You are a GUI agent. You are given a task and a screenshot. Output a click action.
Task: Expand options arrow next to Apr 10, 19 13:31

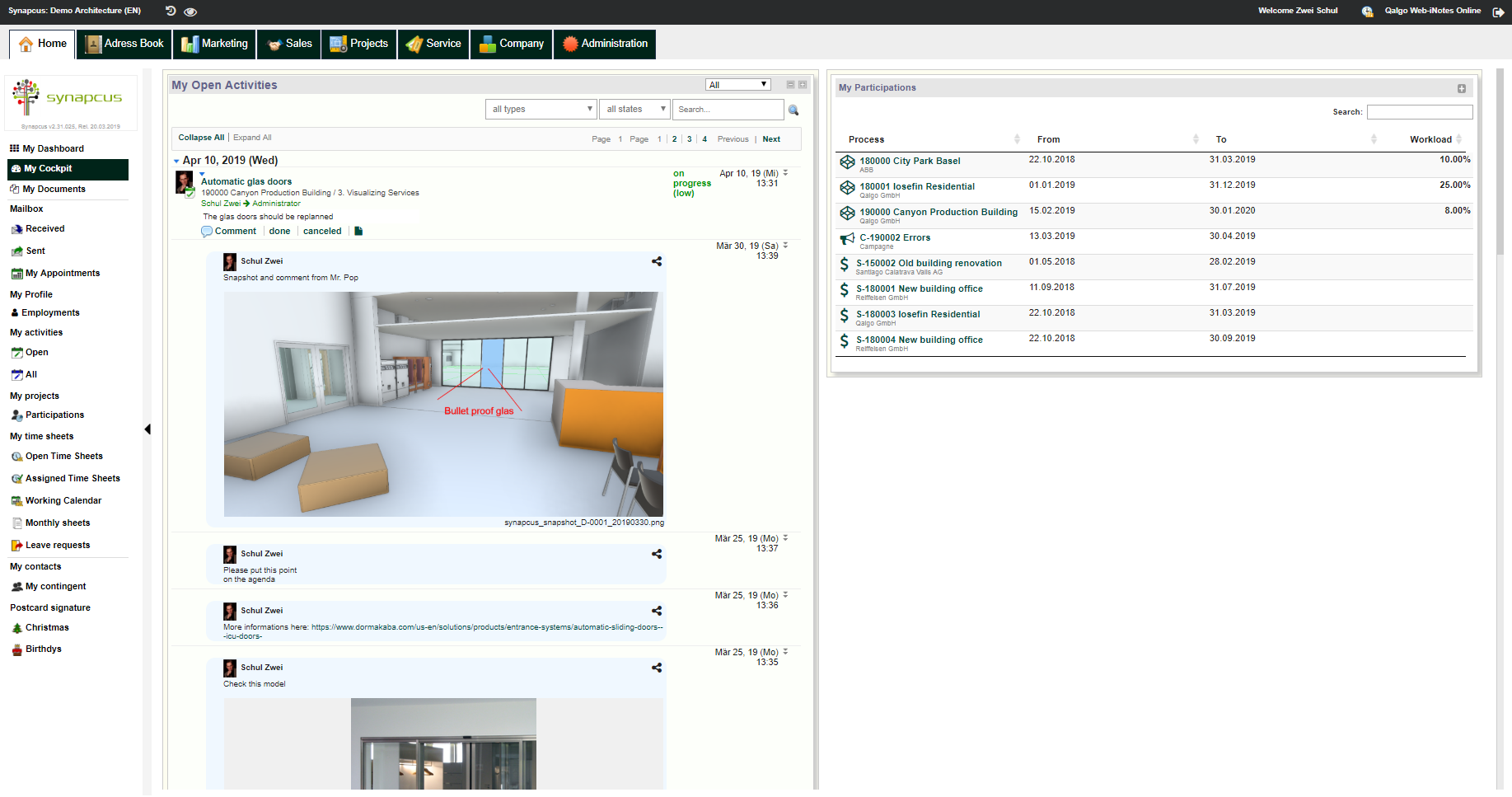pos(785,173)
